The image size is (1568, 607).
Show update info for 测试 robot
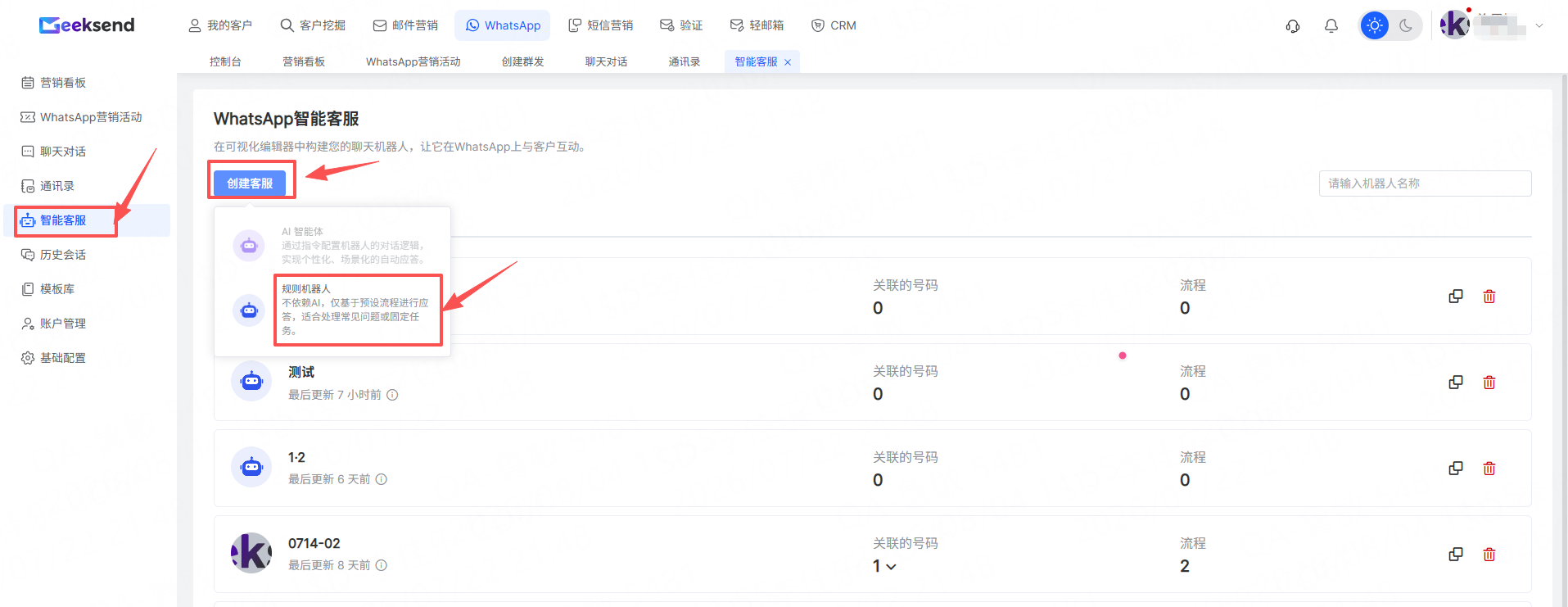(x=392, y=395)
